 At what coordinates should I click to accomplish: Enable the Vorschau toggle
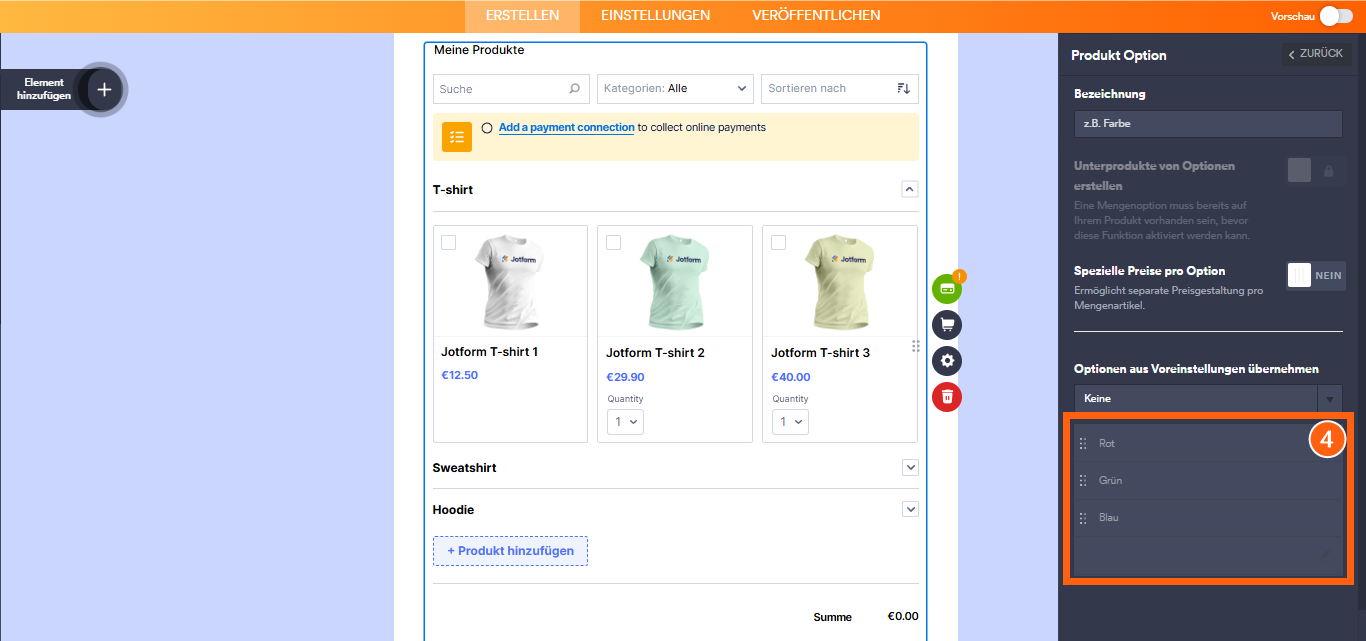coord(1336,15)
